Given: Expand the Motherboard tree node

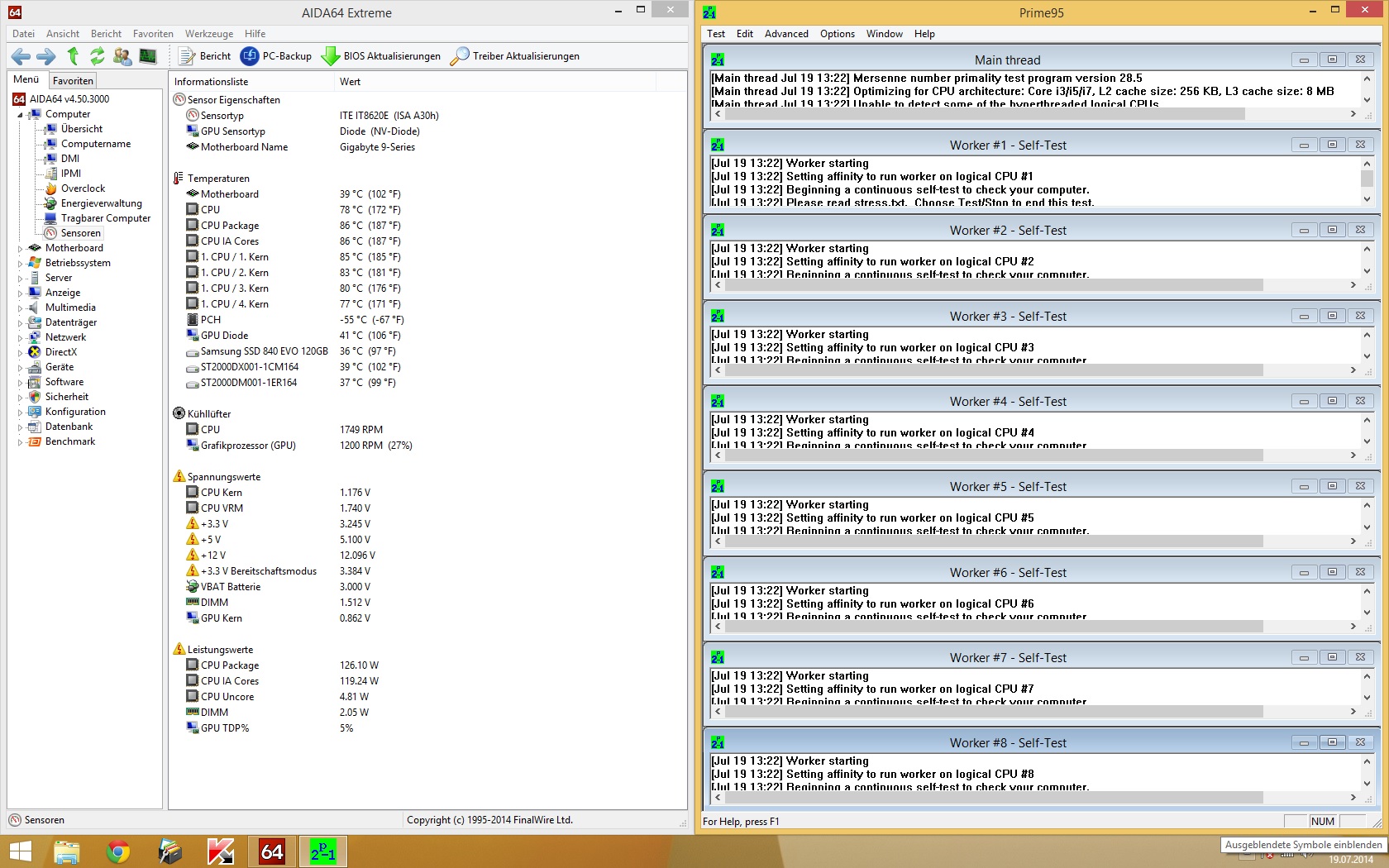Looking at the screenshot, I should [x=20, y=248].
